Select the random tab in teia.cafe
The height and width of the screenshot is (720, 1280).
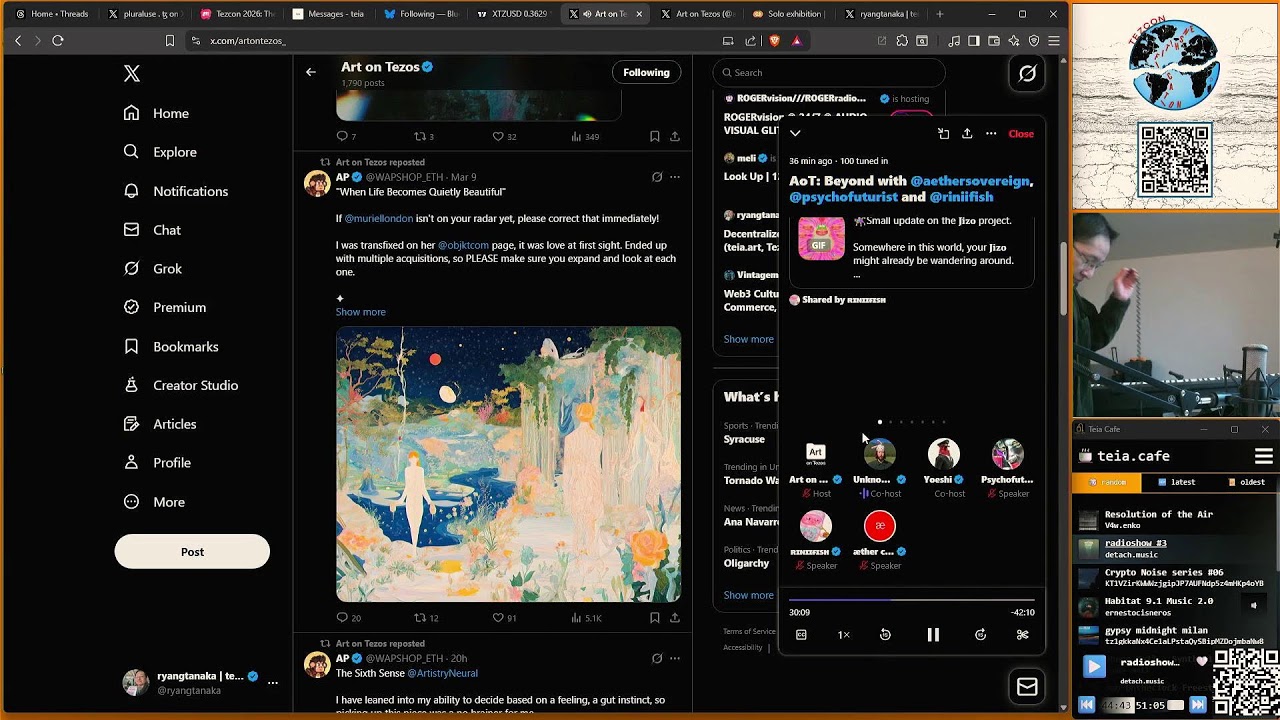[1106, 482]
